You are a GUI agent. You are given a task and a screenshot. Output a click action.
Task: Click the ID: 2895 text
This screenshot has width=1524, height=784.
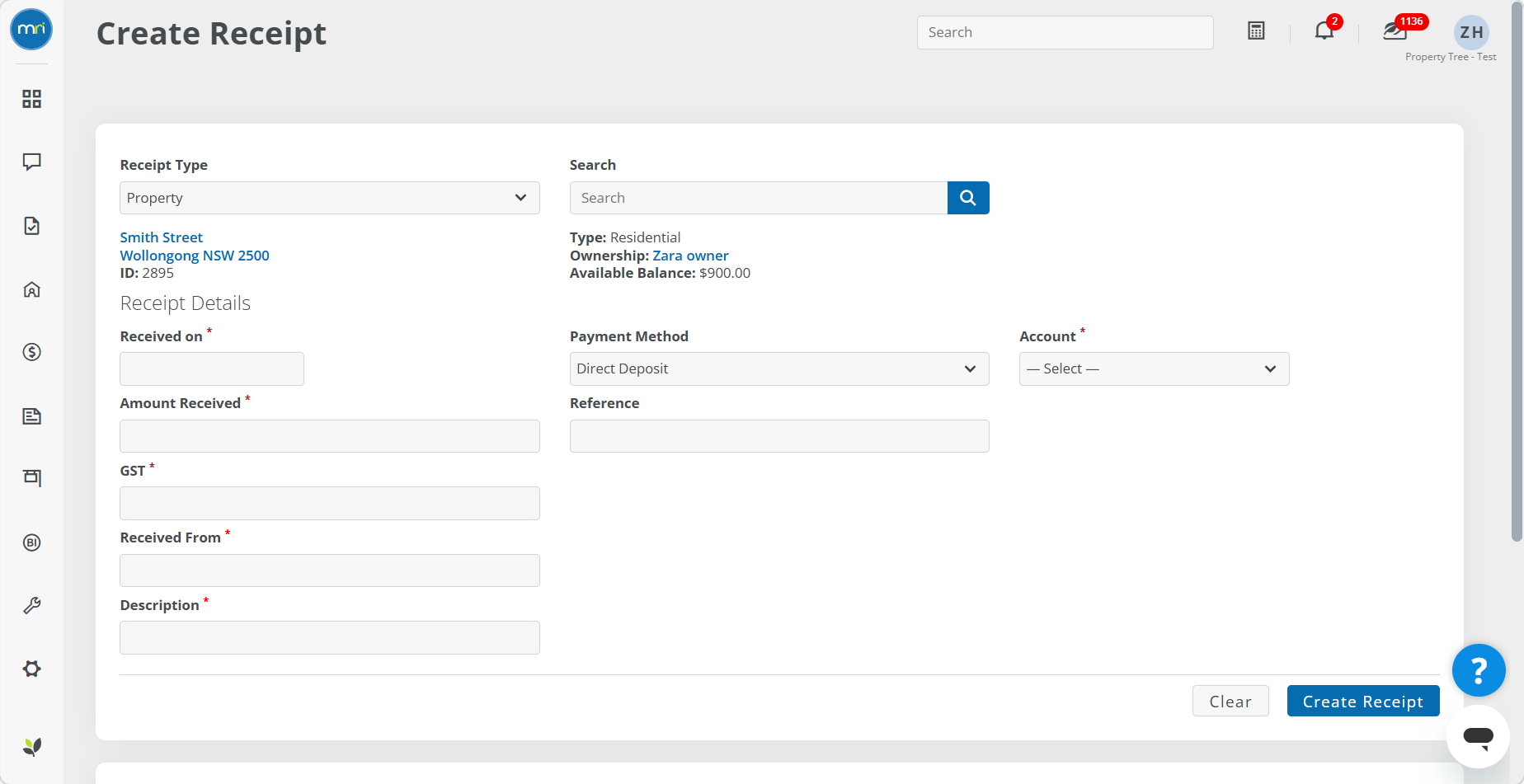(147, 273)
